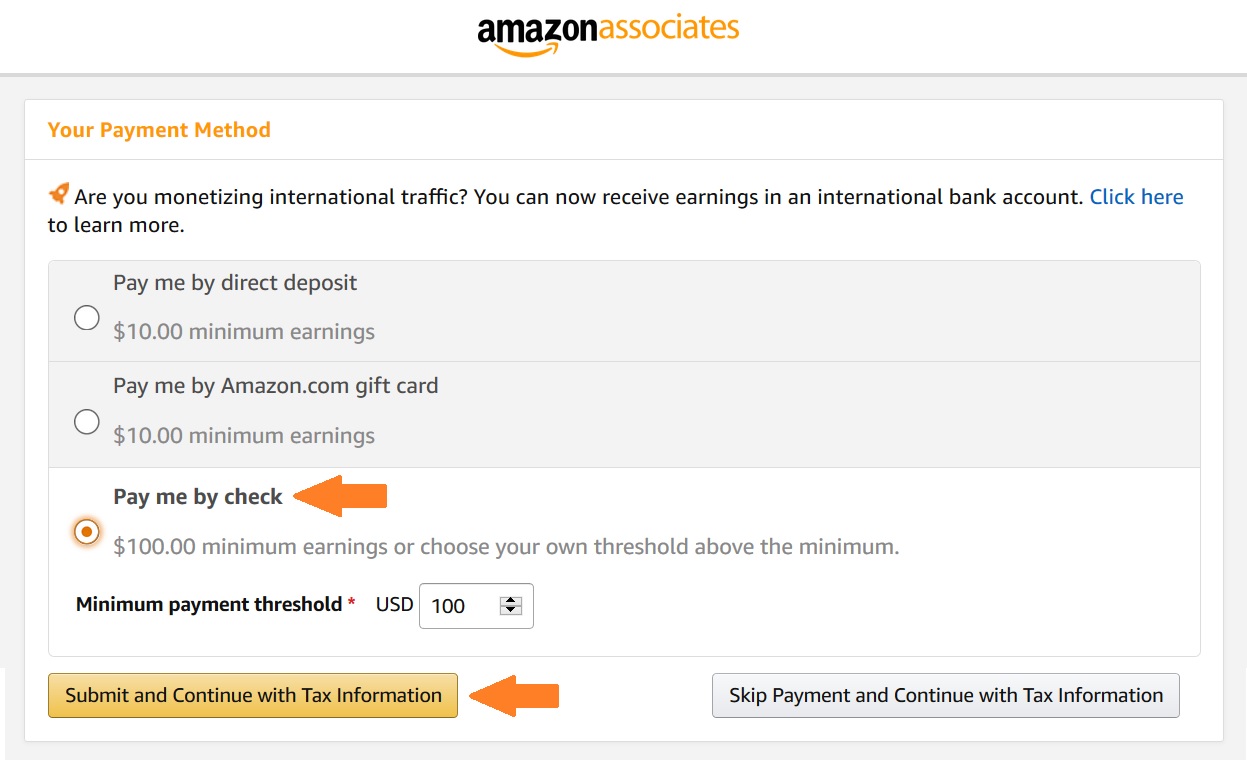Viewport: 1247px width, 760px height.
Task: Click the red asterisk after Minimum payment threshold
Action: click(351, 603)
